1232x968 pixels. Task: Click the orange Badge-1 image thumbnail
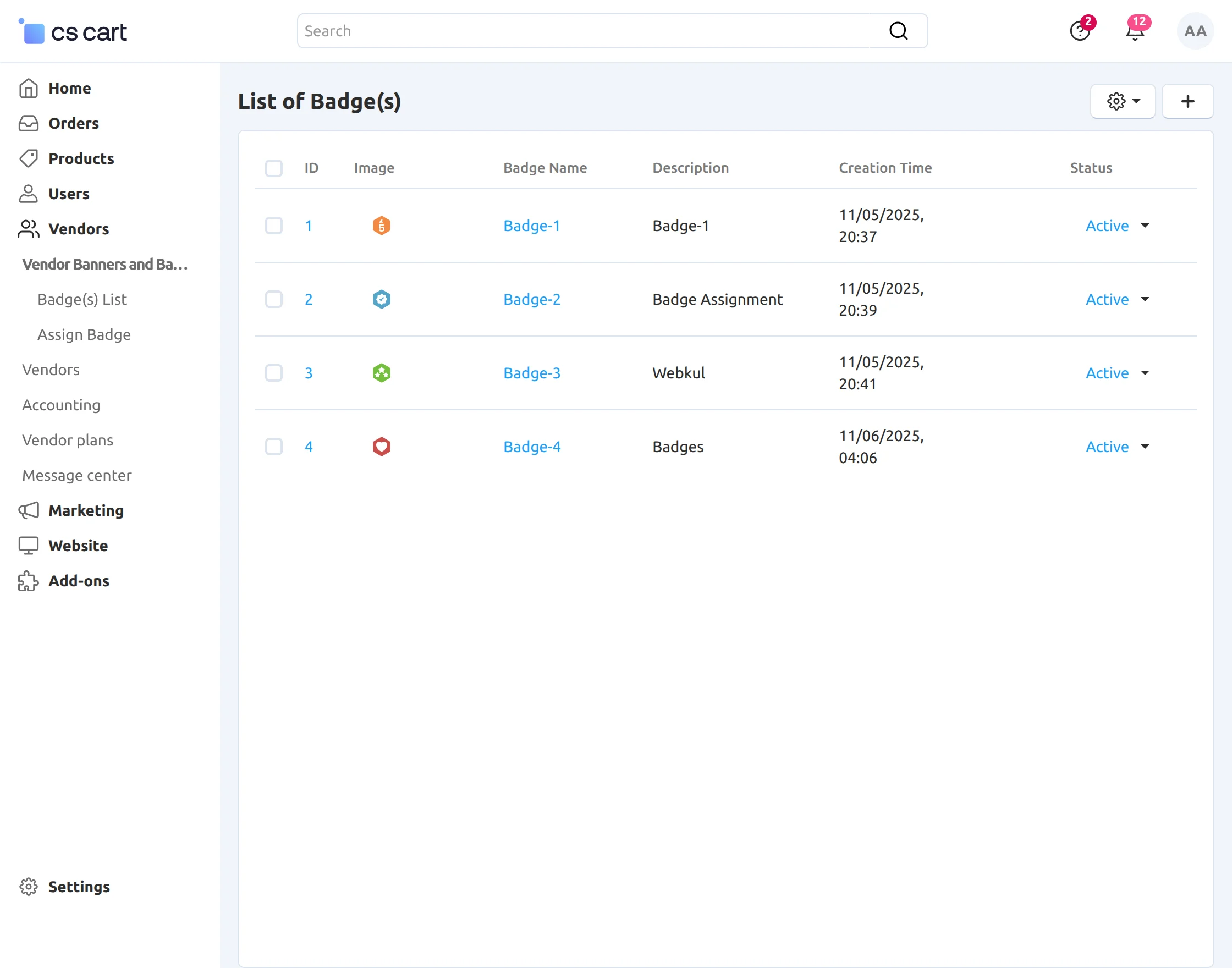click(381, 226)
